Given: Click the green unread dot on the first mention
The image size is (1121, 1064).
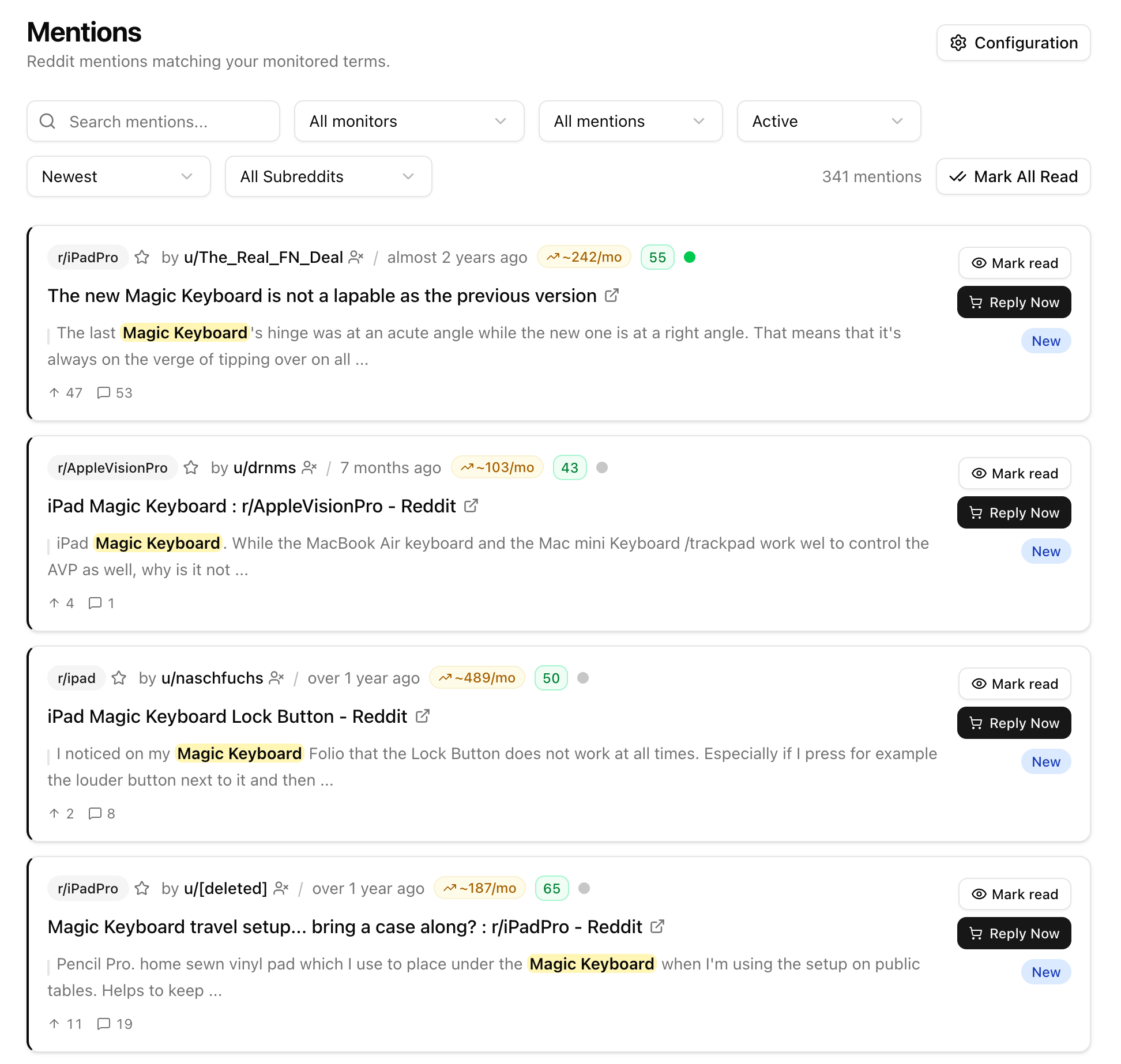Looking at the screenshot, I should pyautogui.click(x=691, y=257).
